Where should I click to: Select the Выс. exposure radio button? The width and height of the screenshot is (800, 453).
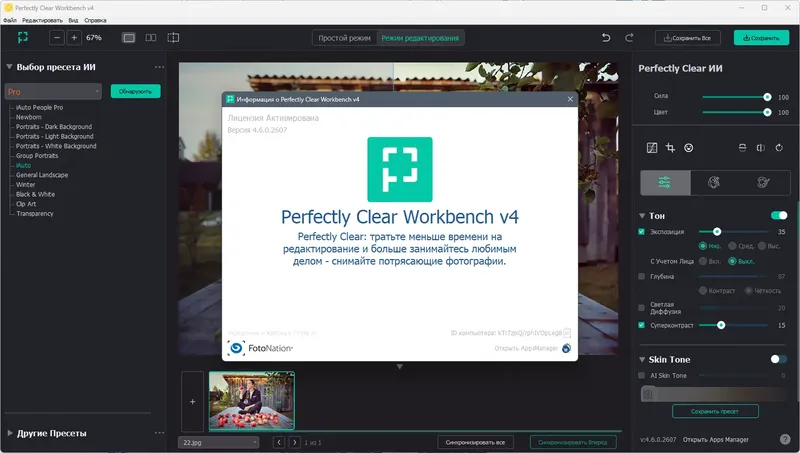tap(762, 246)
